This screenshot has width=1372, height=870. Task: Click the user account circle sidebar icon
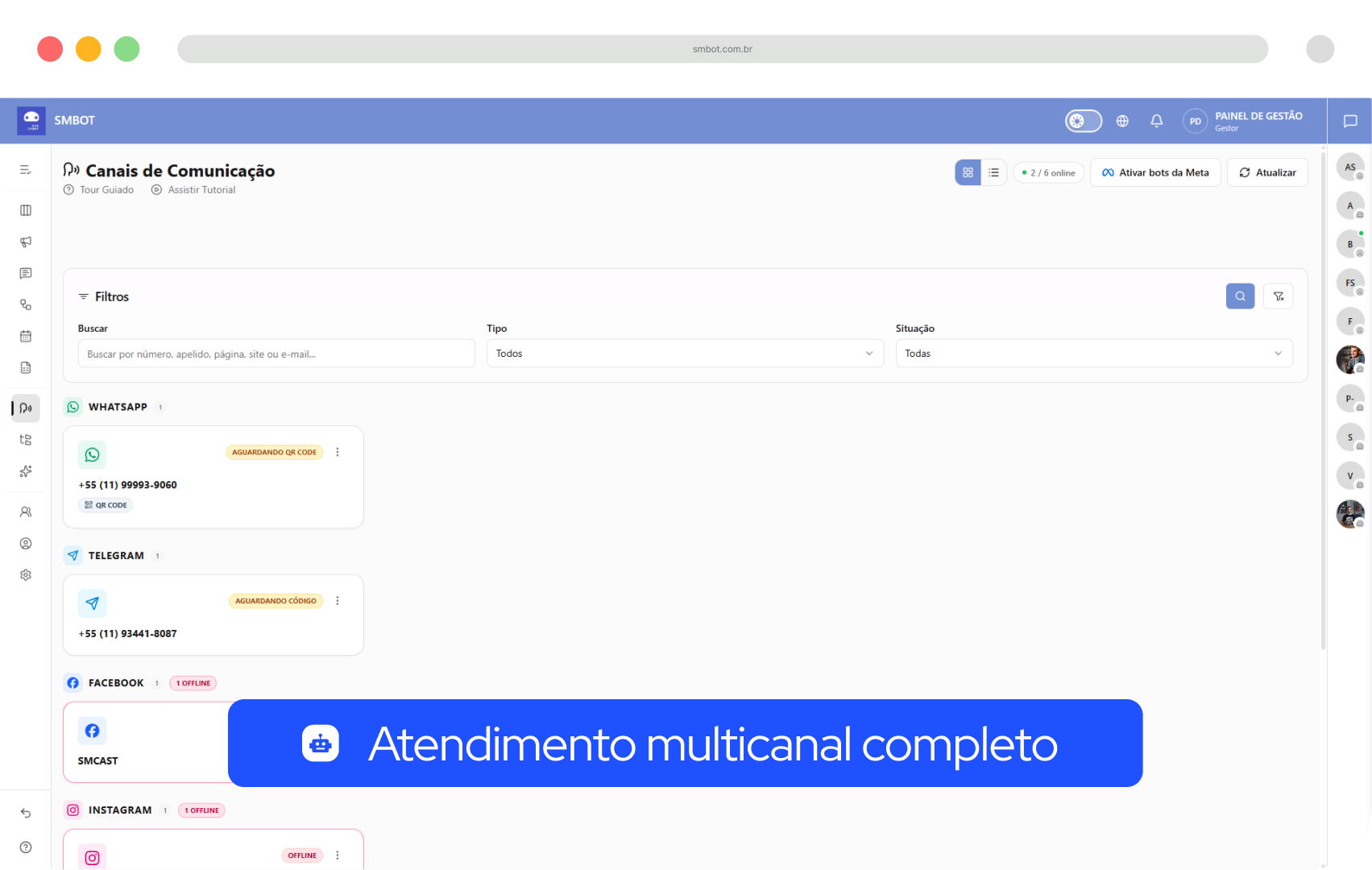click(26, 544)
